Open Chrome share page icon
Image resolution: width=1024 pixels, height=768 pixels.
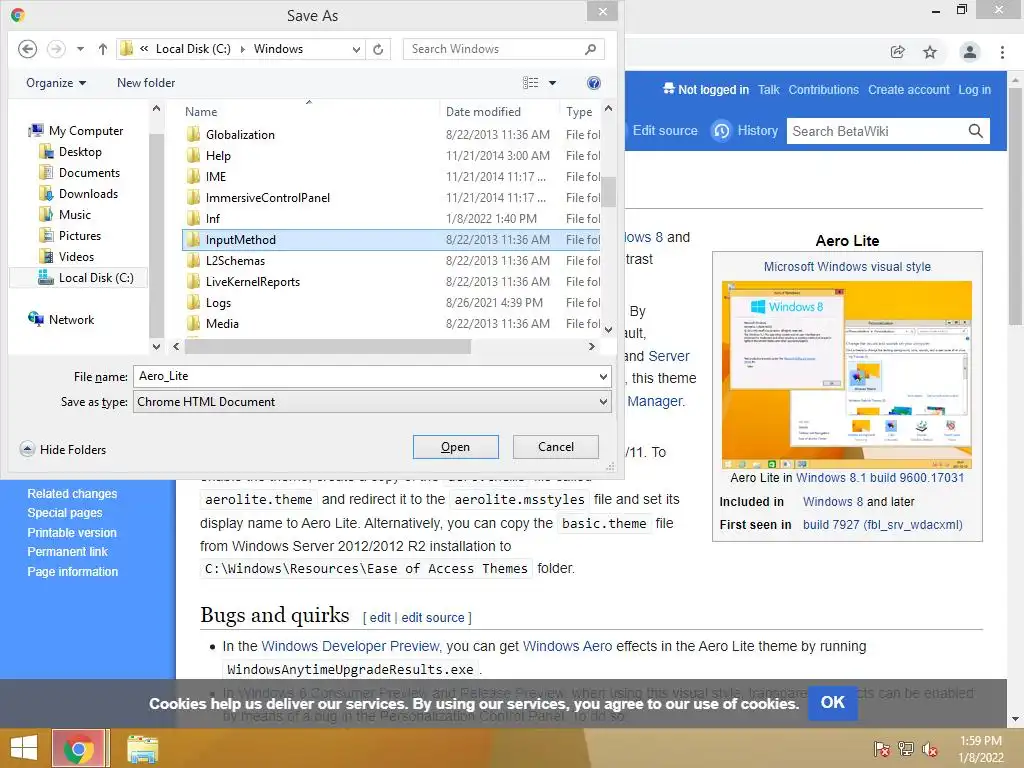coord(897,52)
